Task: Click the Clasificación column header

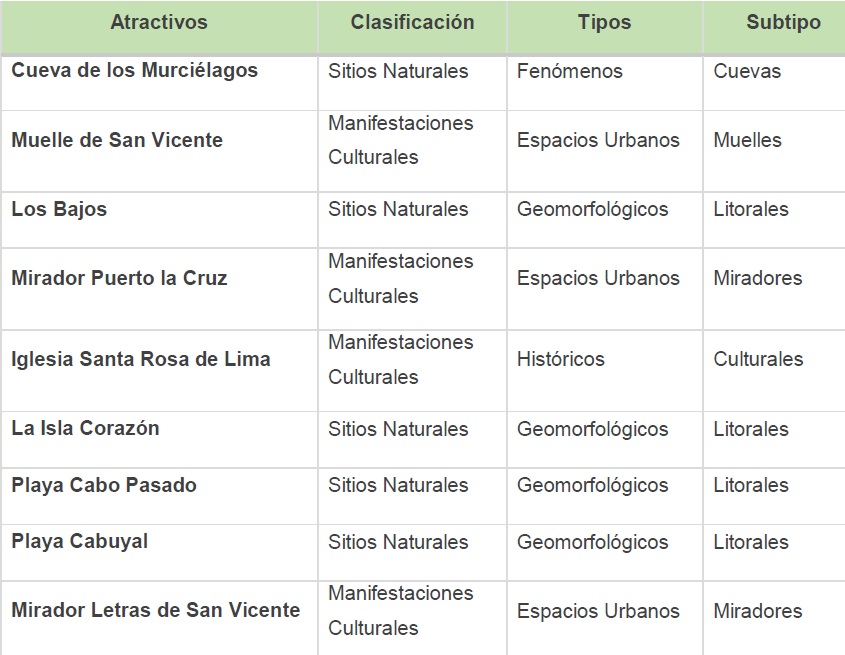Action: tap(411, 23)
